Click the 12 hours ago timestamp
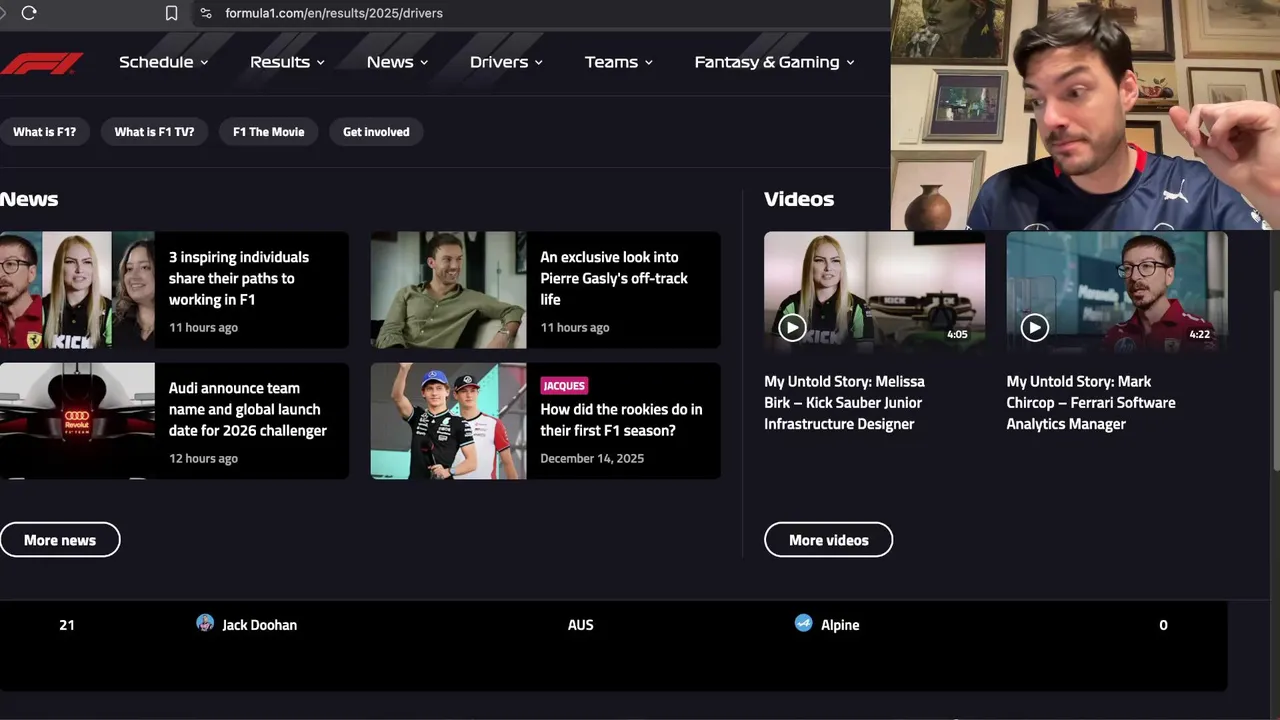The width and height of the screenshot is (1280, 720). pos(203,459)
